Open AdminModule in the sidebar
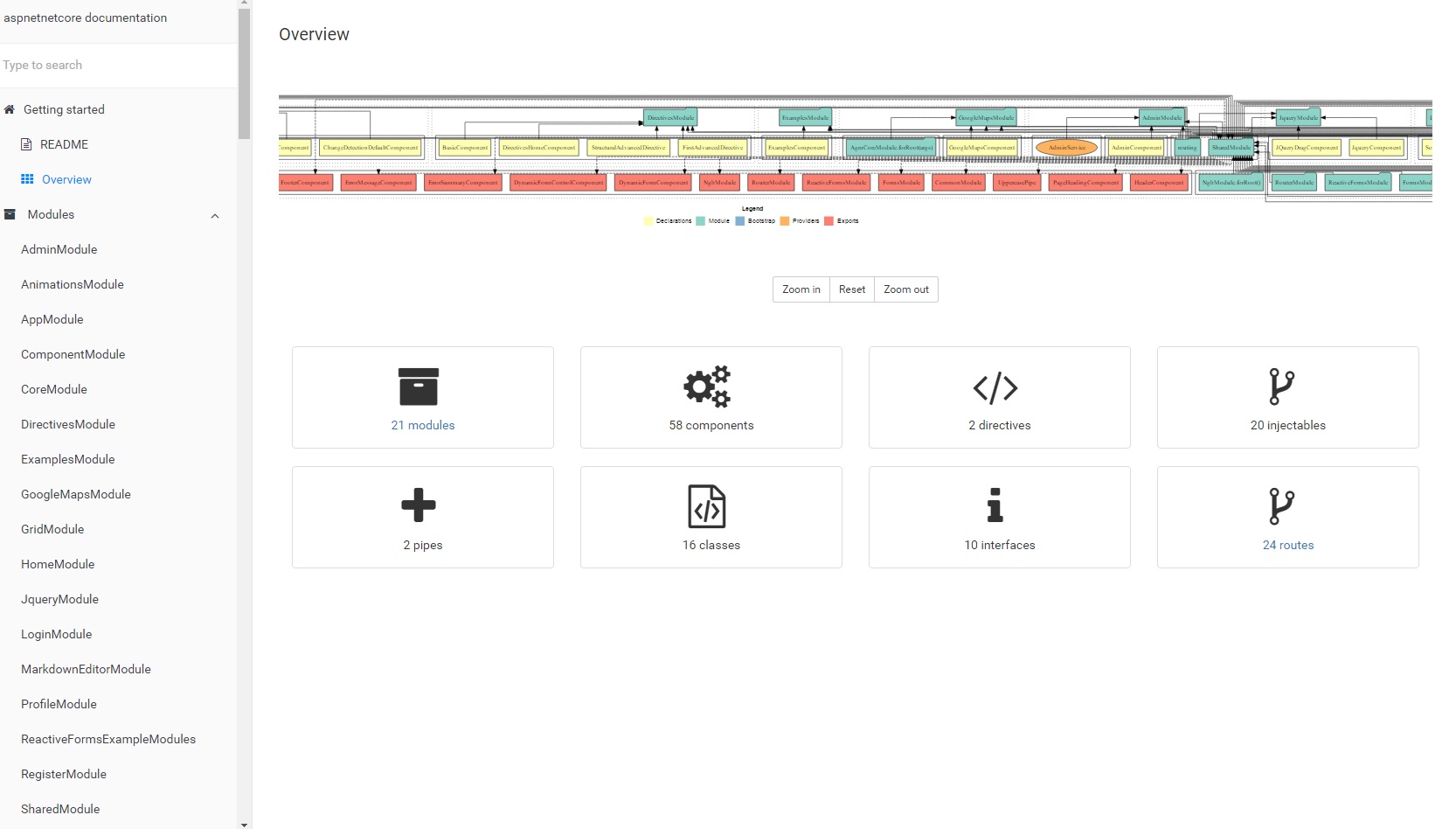1456x829 pixels. click(59, 249)
